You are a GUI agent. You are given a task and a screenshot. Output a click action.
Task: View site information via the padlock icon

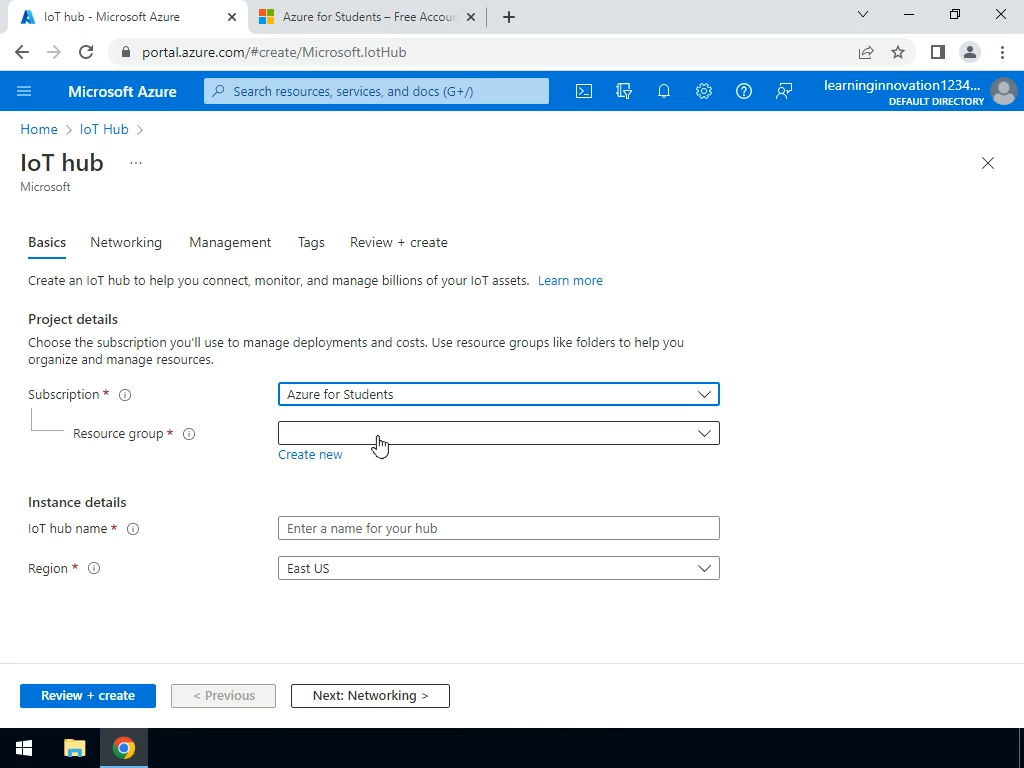(126, 52)
